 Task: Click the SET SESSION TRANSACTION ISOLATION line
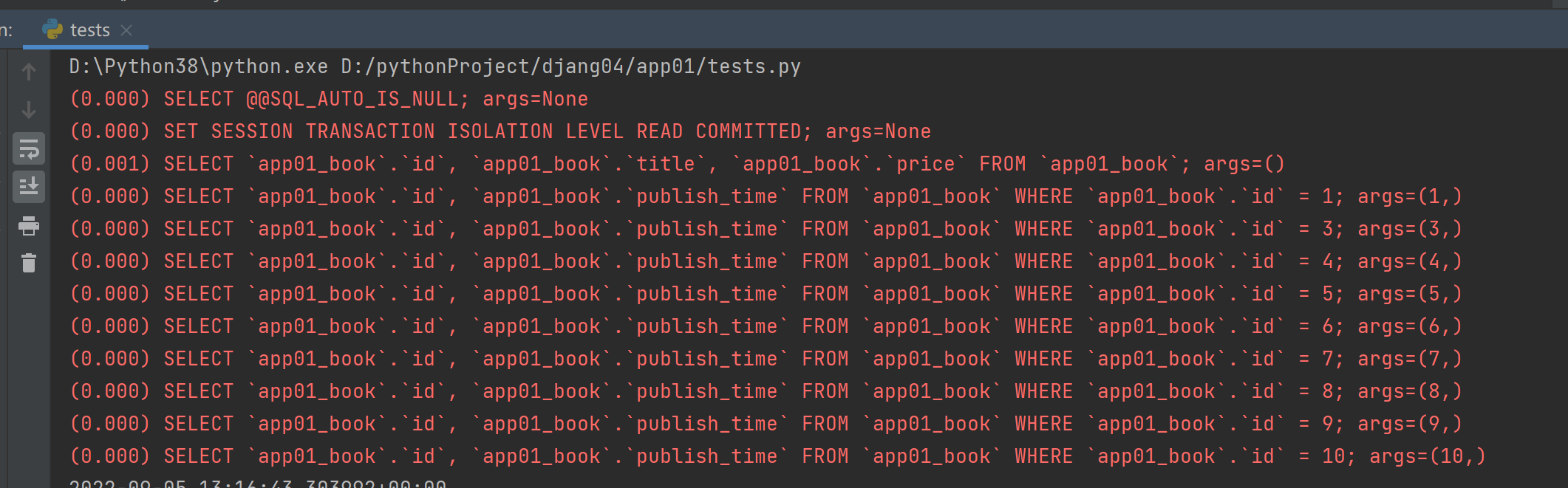(500, 131)
